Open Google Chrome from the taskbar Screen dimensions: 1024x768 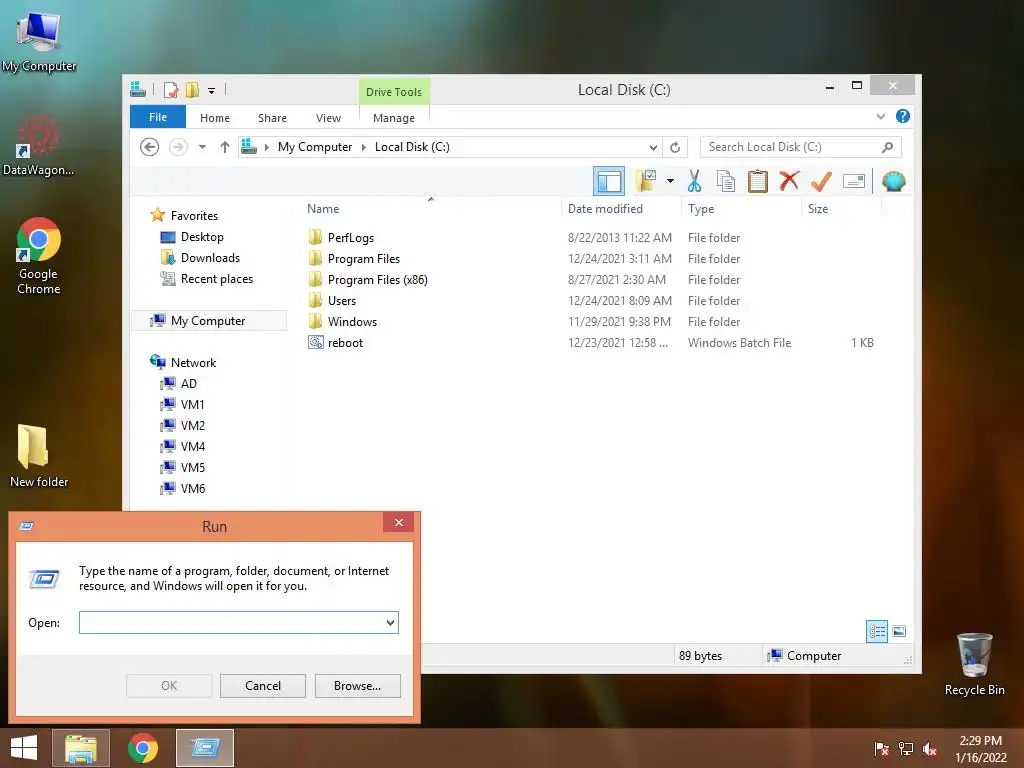pyautogui.click(x=142, y=748)
